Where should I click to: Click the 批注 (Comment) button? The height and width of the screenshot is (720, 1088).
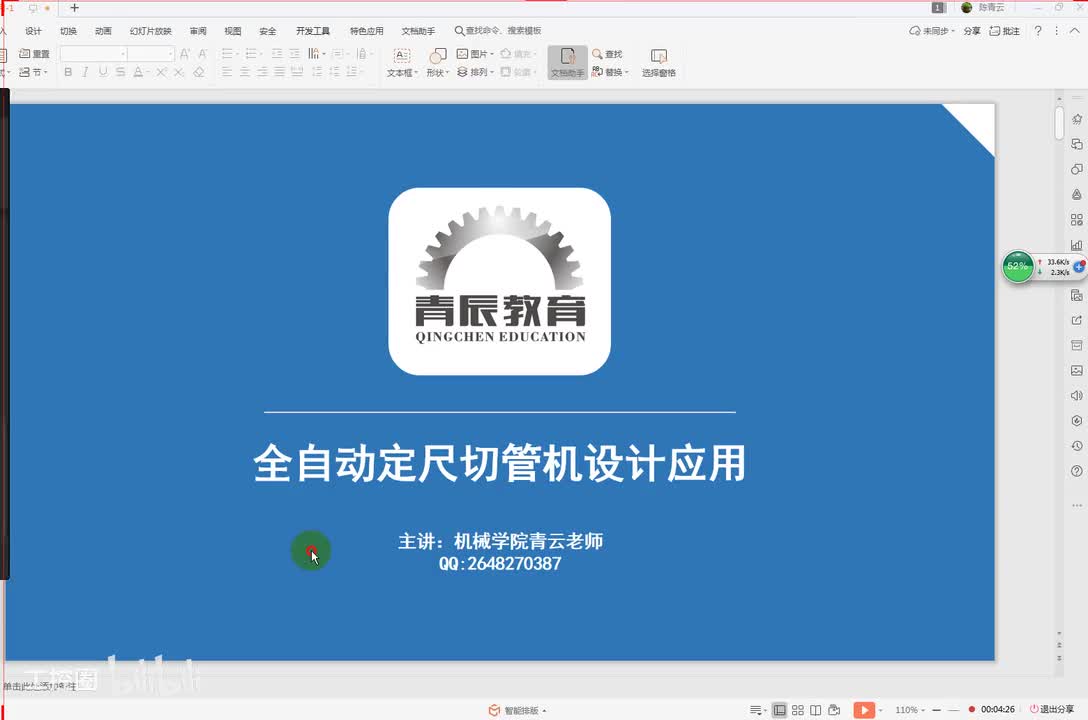1005,31
